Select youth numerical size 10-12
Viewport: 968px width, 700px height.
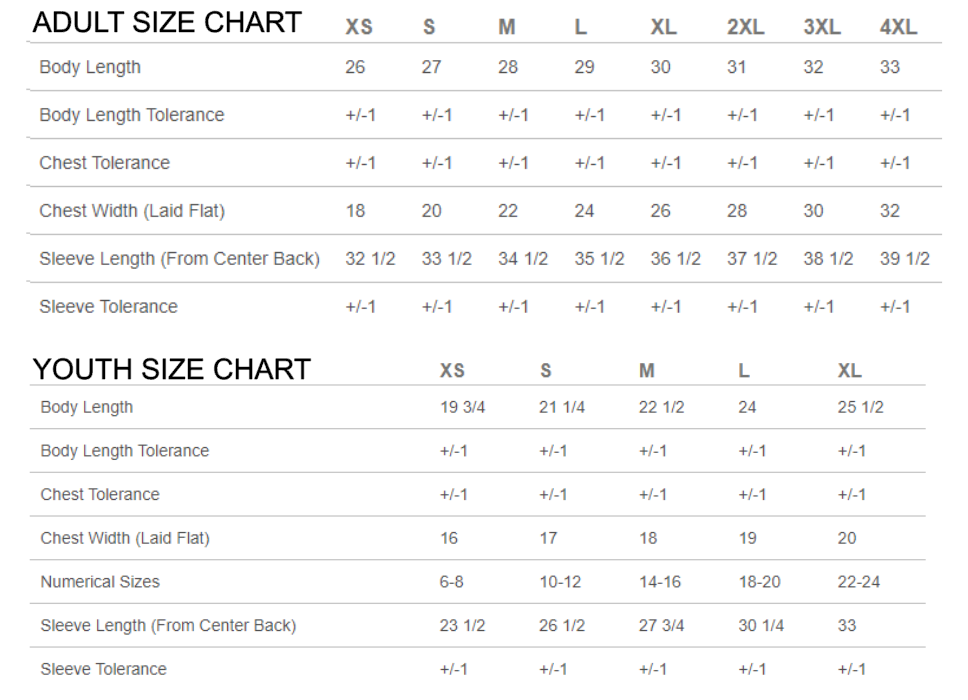pos(560,582)
